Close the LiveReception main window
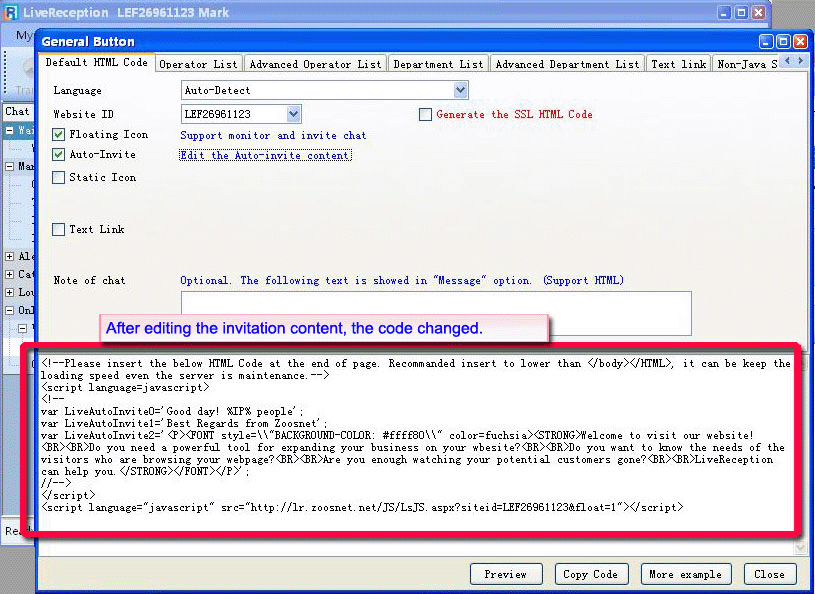Screen dimensions: 815x594 758,12
